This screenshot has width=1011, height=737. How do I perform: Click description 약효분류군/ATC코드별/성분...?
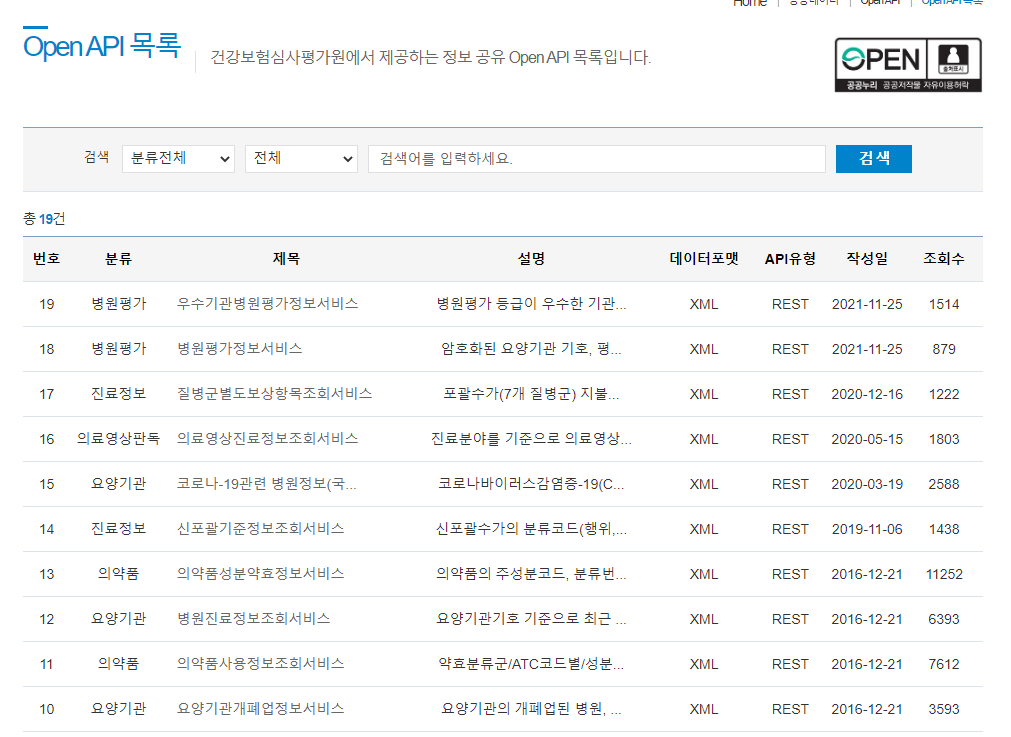click(x=531, y=664)
